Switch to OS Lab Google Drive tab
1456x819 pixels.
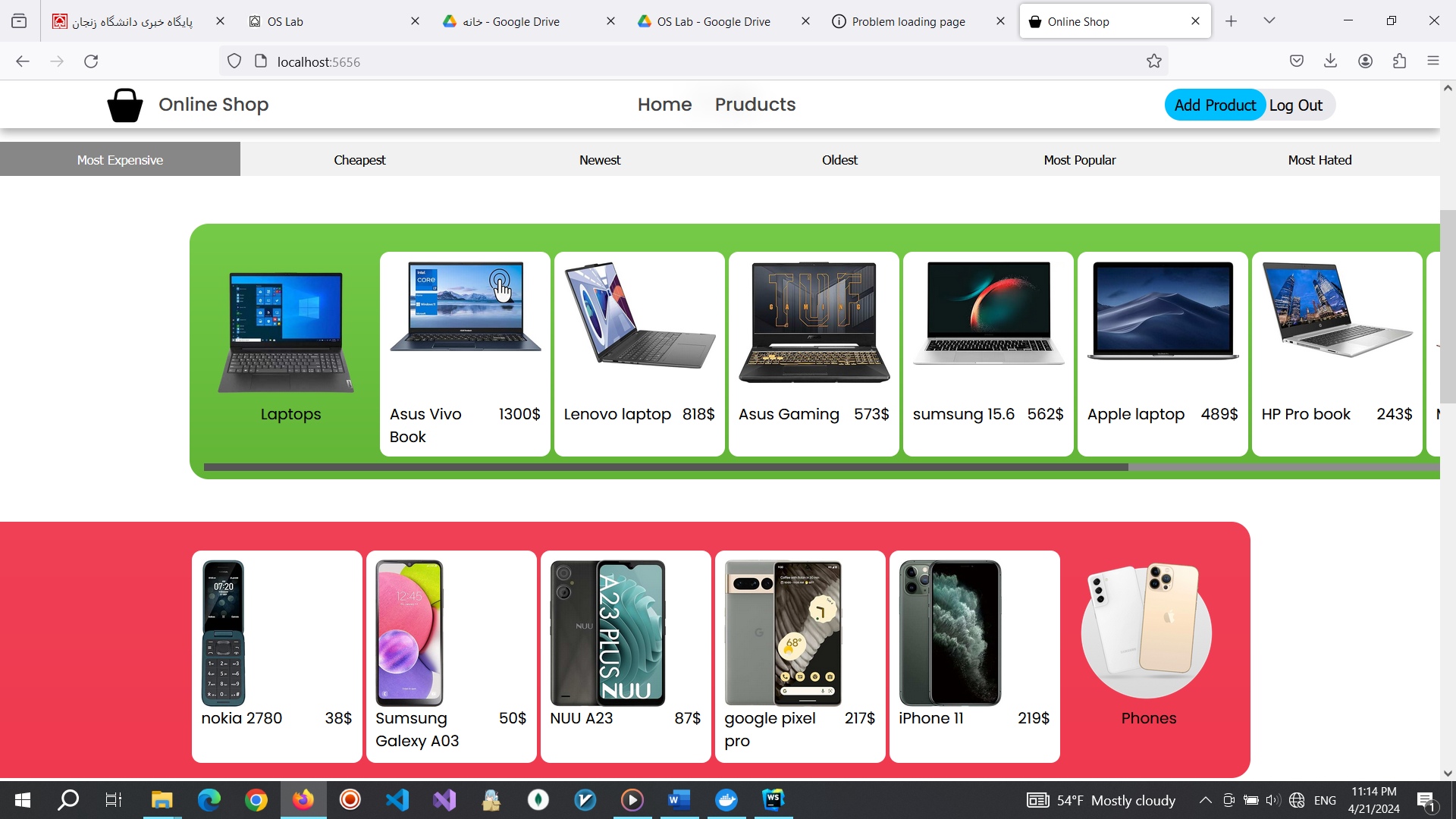713,21
